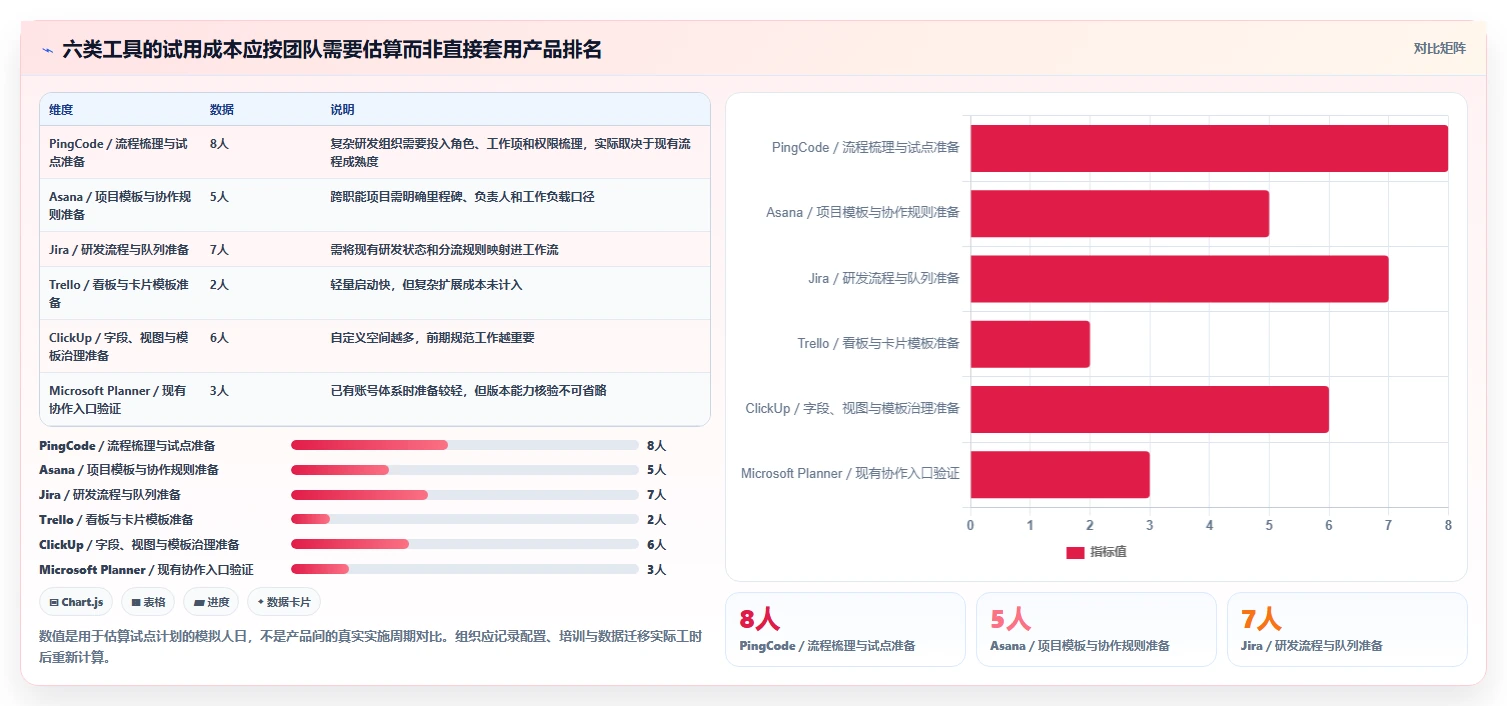1507x706 pixels.
Task: Click the ClickUp bar in the chart
Action: tap(1149, 409)
